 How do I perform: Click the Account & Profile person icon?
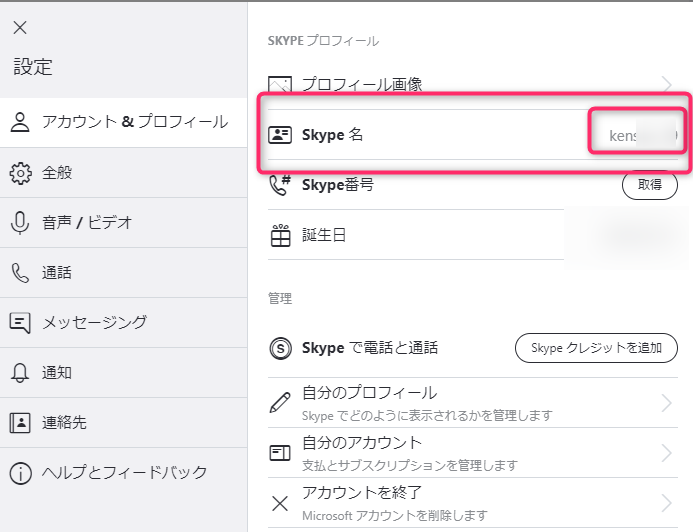(x=19, y=123)
